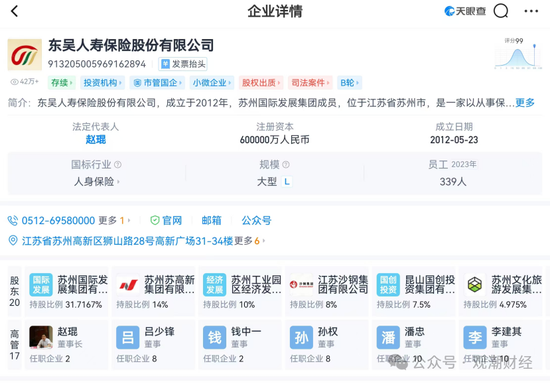
Task: Open legal representative 赵琨 link
Action: tap(96, 140)
